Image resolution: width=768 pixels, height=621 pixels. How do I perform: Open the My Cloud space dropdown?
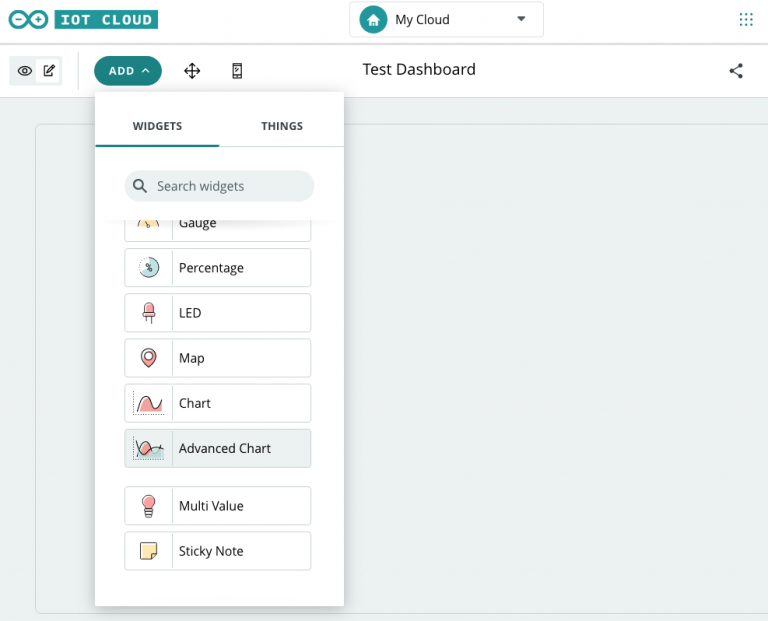[446, 20]
